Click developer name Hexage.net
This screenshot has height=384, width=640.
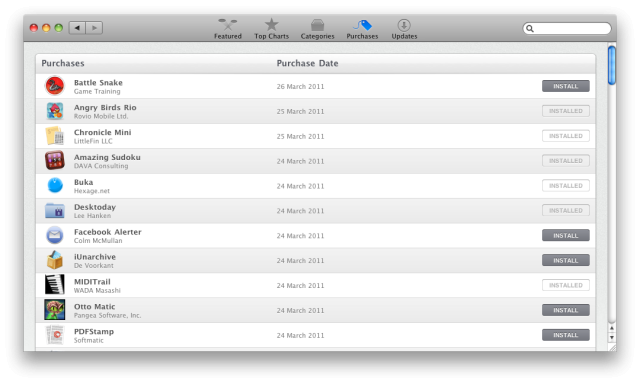tap(91, 191)
